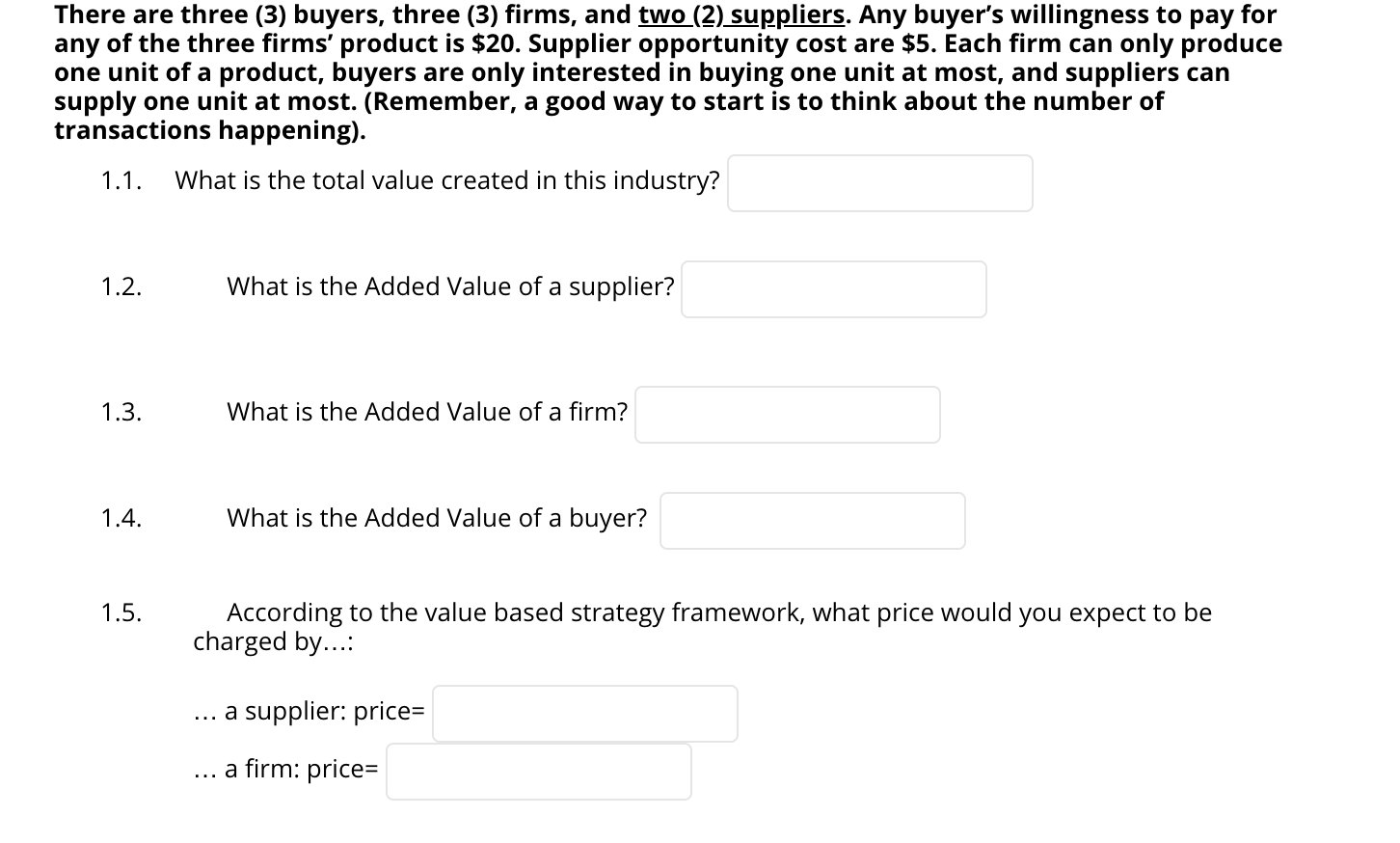
Task: Click the value based strategy framework question text
Action: pyautogui.click(x=702, y=626)
